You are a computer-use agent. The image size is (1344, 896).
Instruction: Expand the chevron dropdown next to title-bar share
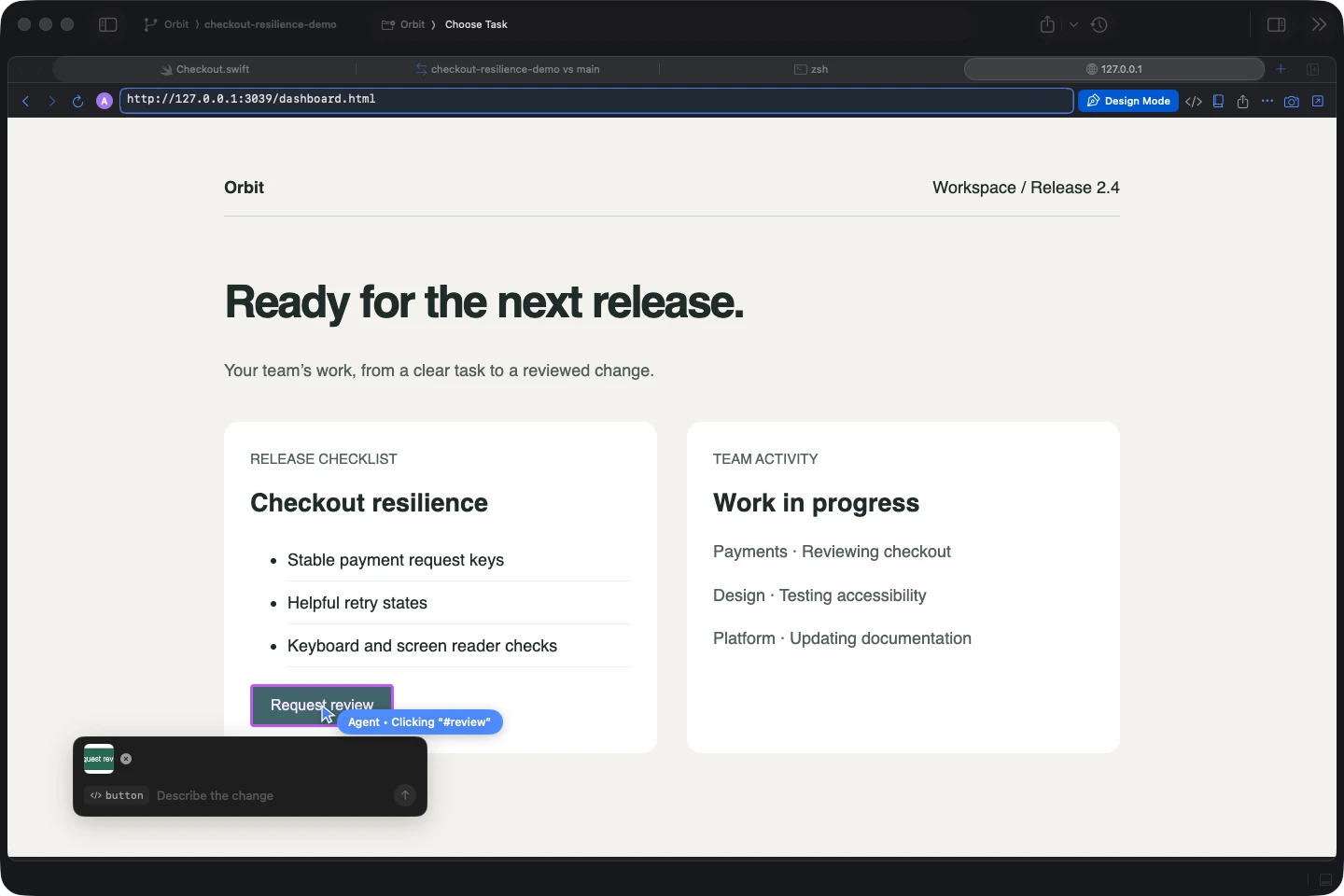click(1073, 25)
